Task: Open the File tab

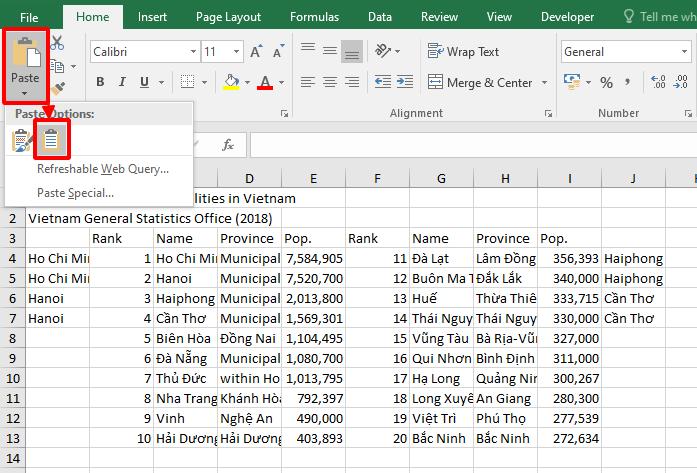Action: click(x=29, y=17)
